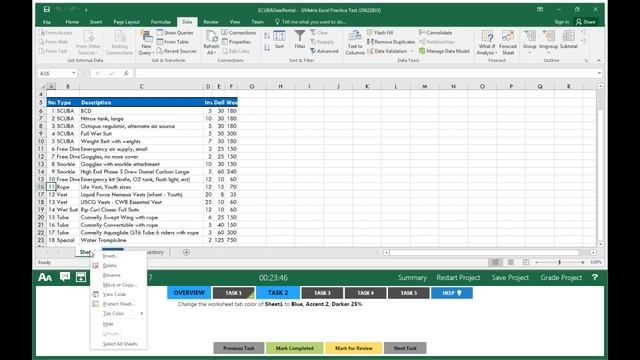Click the zoom slider handle
The width and height of the screenshot is (640, 360).
560,262
